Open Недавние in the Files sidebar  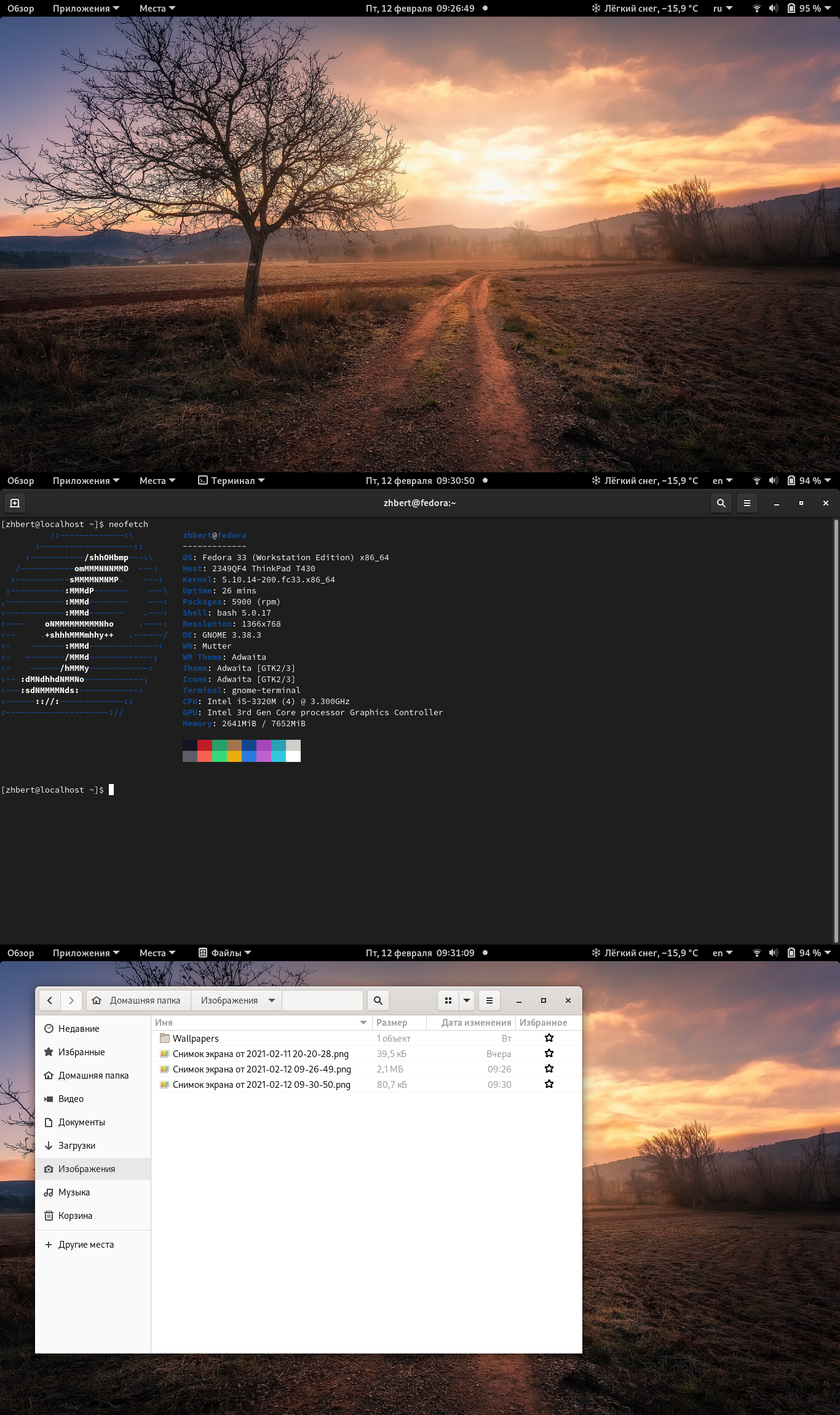point(93,1029)
